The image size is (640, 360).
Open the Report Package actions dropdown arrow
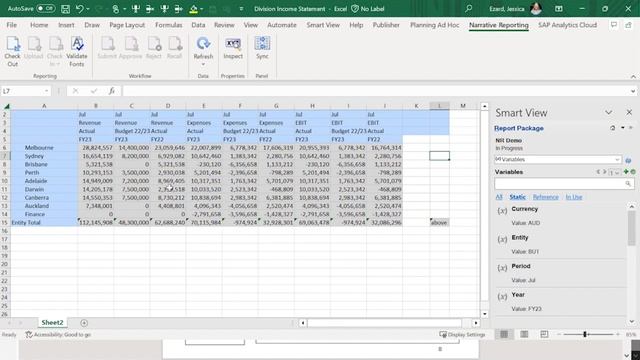tap(623, 128)
